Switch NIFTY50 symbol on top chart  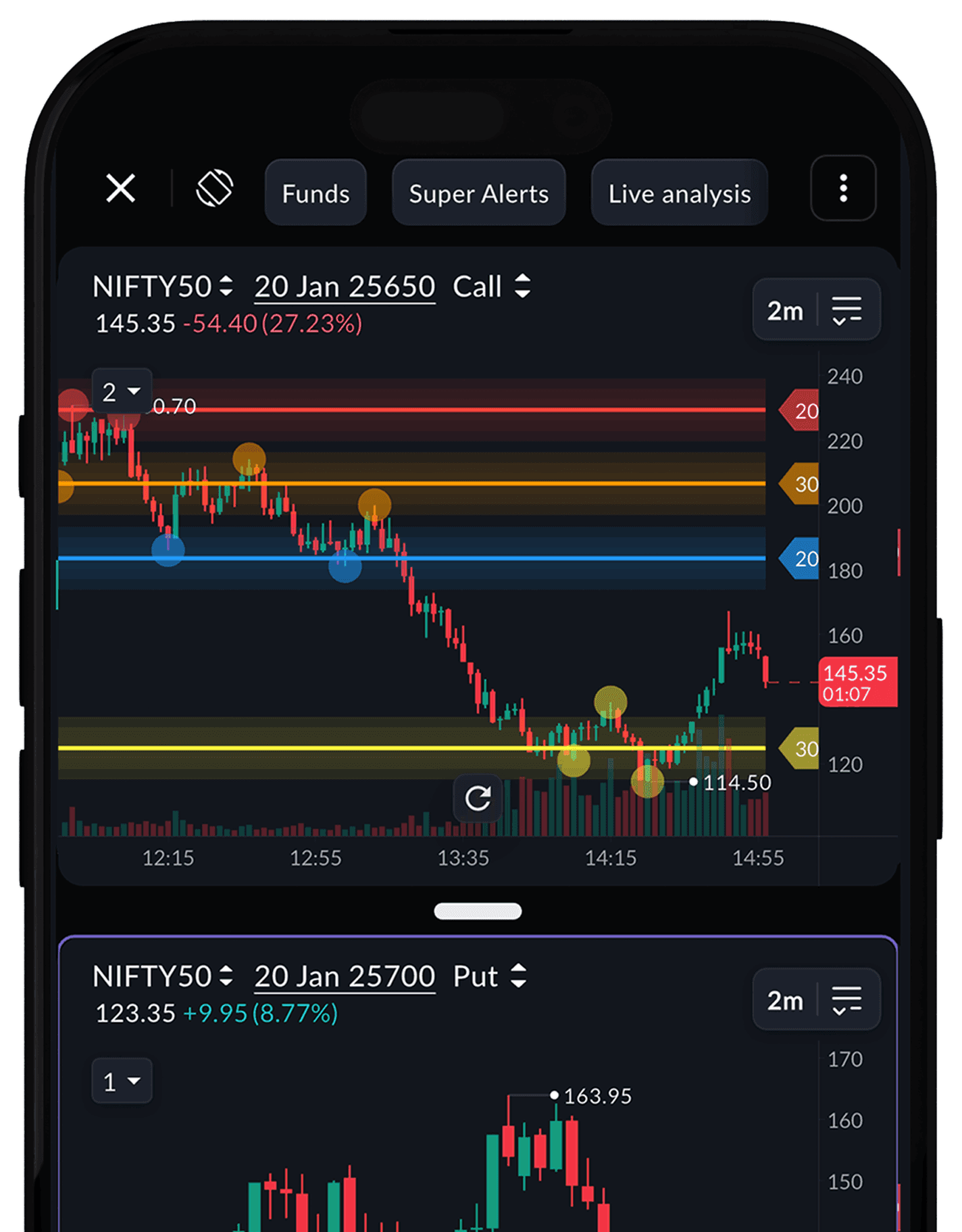pos(163,287)
